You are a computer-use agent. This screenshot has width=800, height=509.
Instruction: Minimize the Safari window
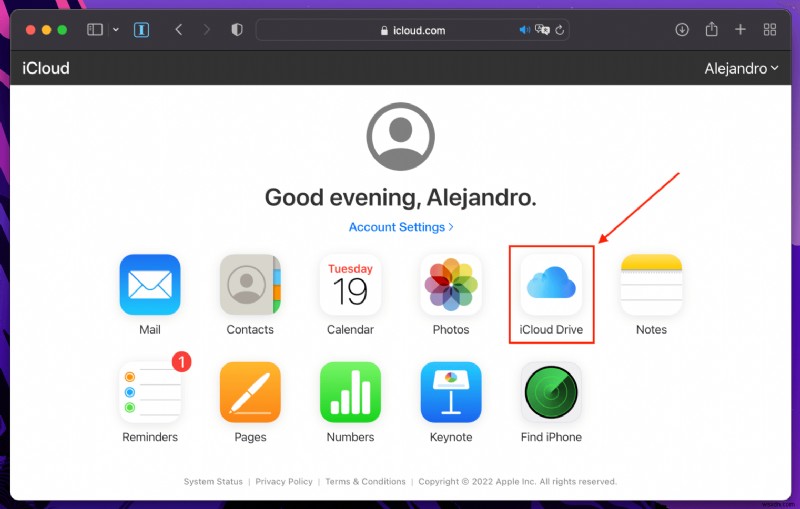coord(46,30)
